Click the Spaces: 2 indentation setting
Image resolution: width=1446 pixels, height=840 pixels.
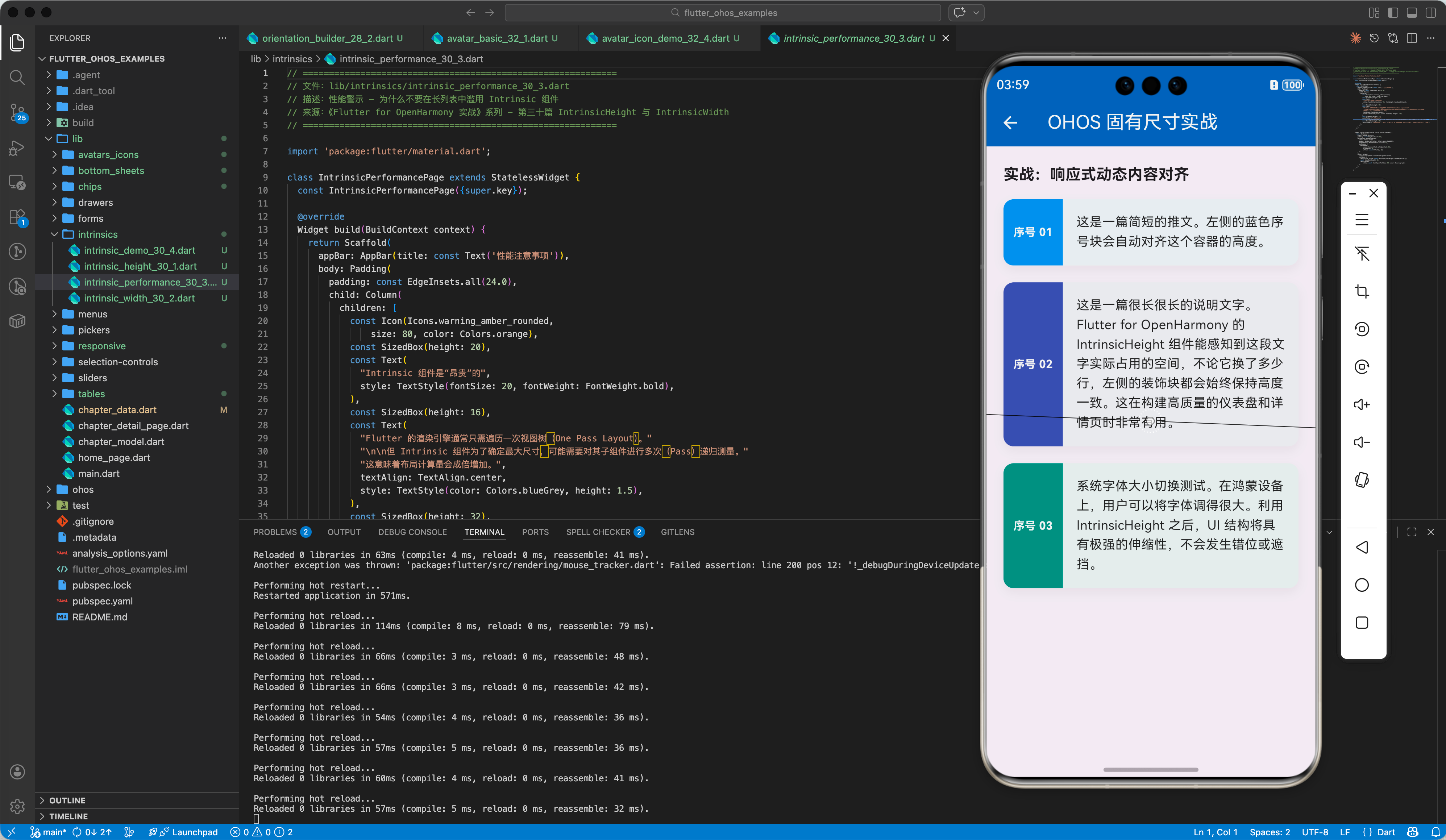tap(1269, 832)
